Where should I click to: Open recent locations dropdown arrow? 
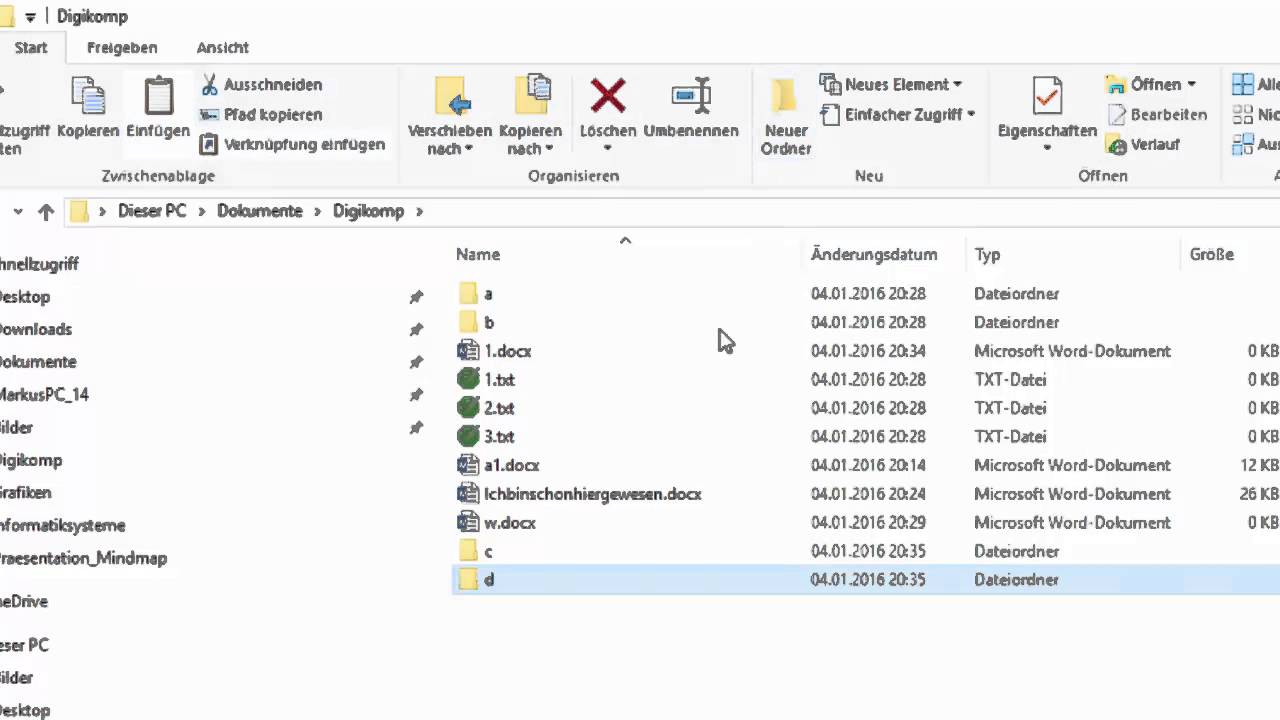(18, 211)
